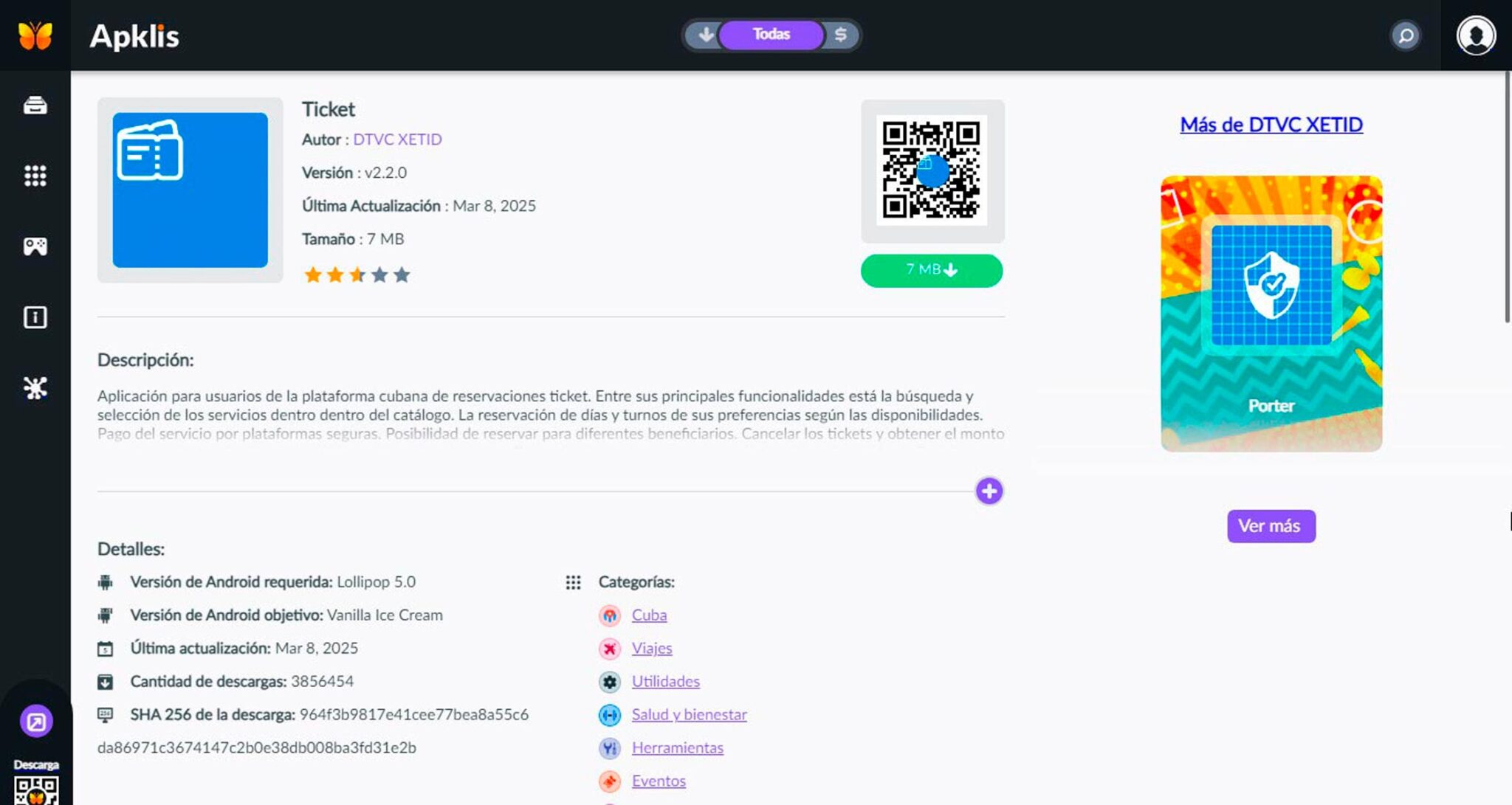This screenshot has width=1512, height=805.
Task: Click the Tamaño 7 MB text
Action: [x=353, y=239]
